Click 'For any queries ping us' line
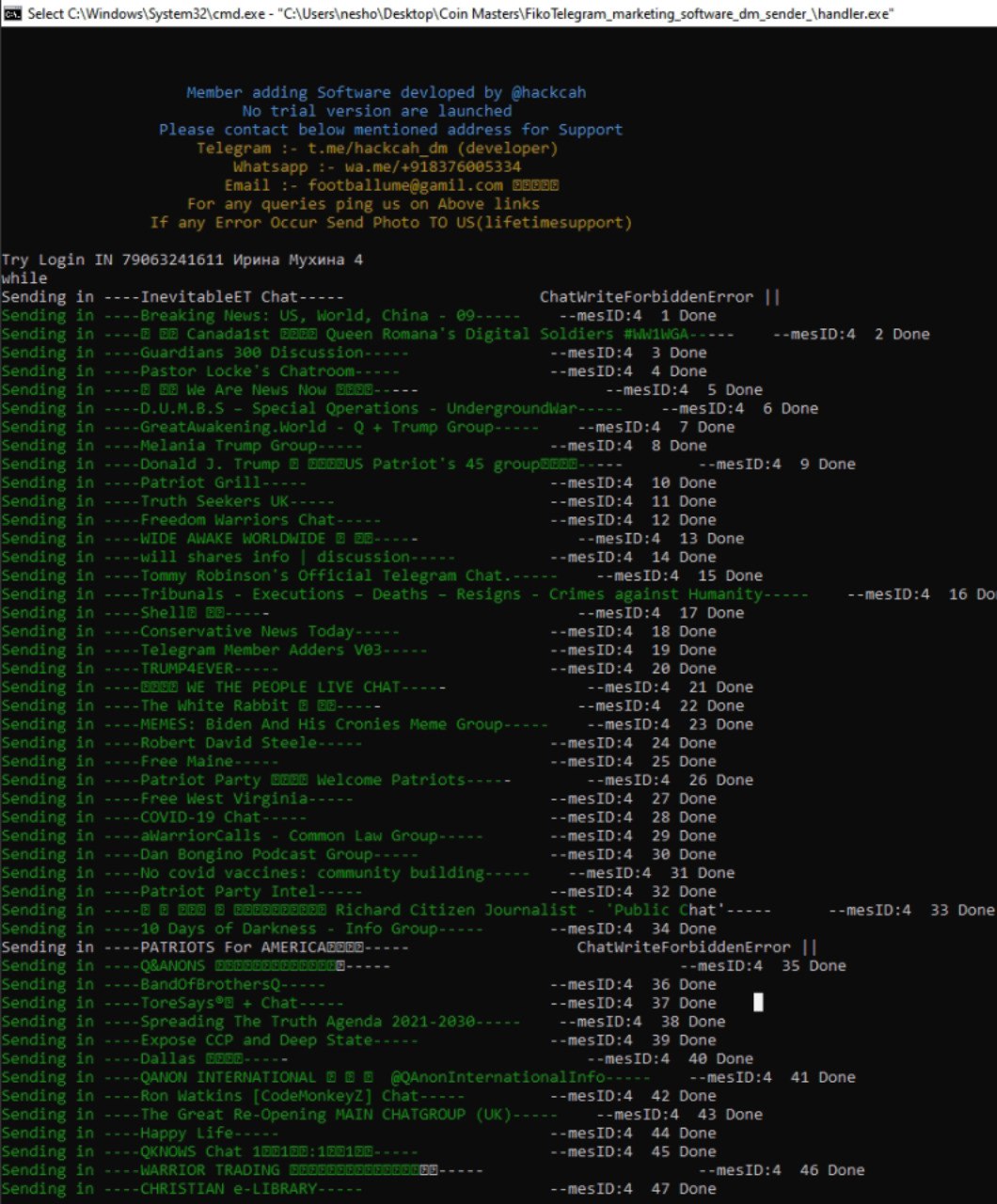The width and height of the screenshot is (997, 1204). [363, 204]
